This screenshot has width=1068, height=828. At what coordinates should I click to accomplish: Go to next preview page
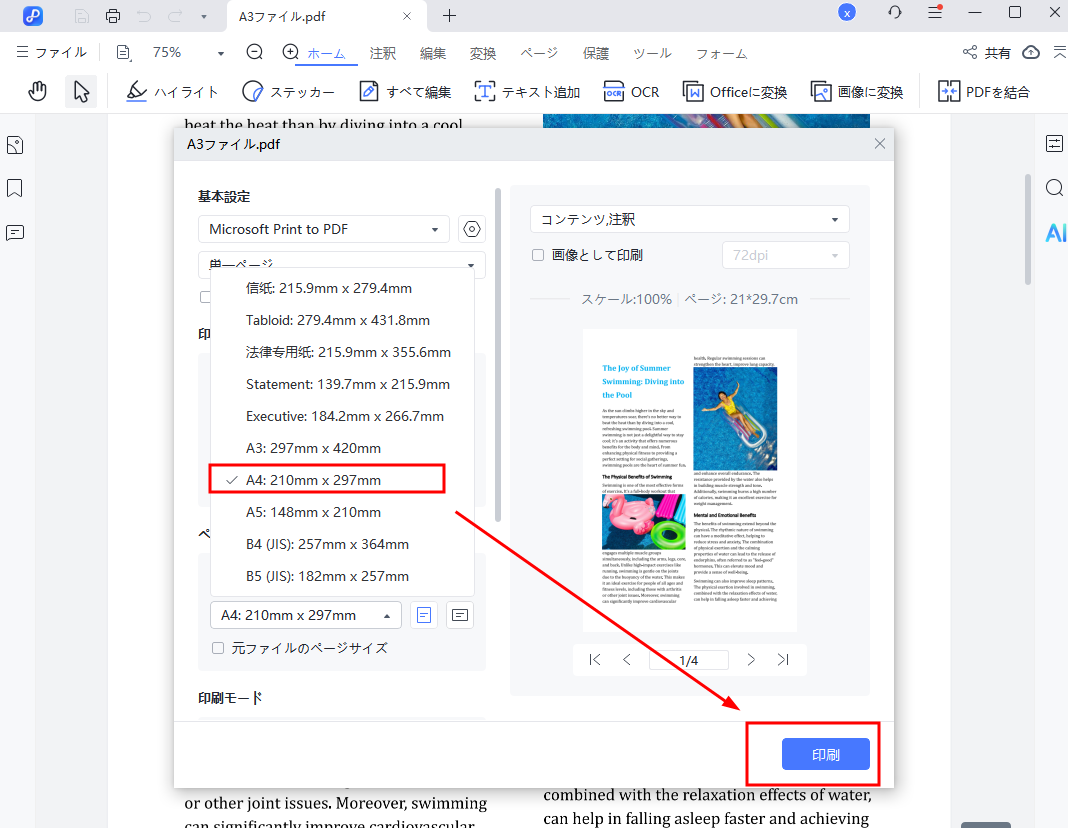[751, 660]
